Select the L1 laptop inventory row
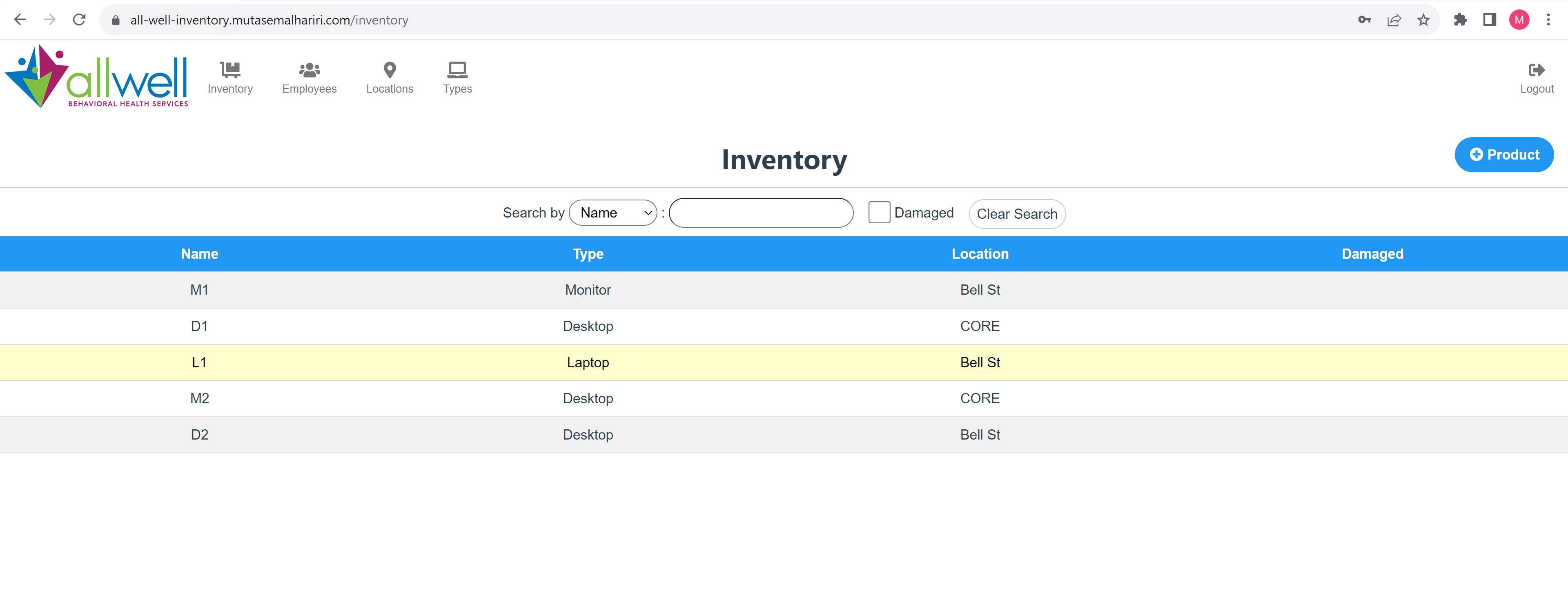The width and height of the screenshot is (1568, 593). (x=784, y=362)
